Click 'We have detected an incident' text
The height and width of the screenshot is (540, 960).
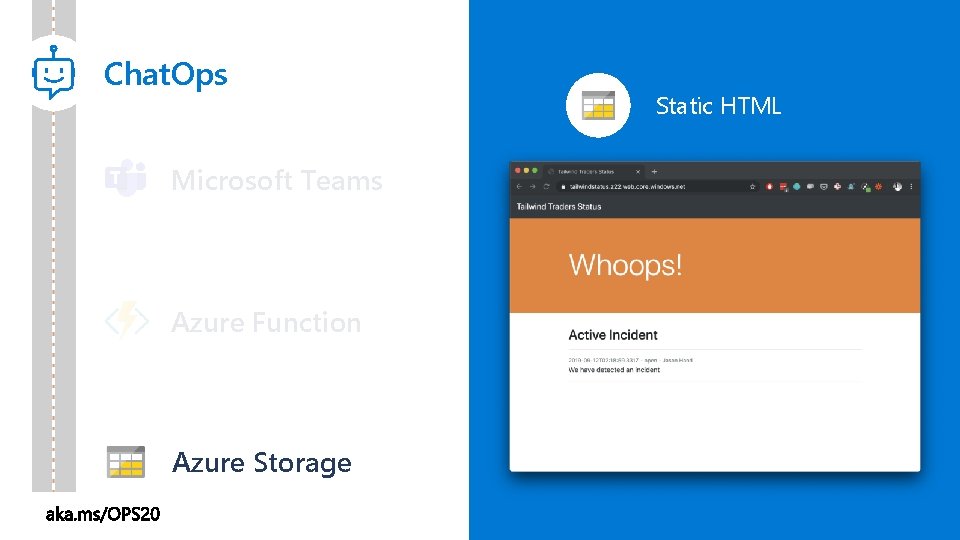tap(614, 370)
